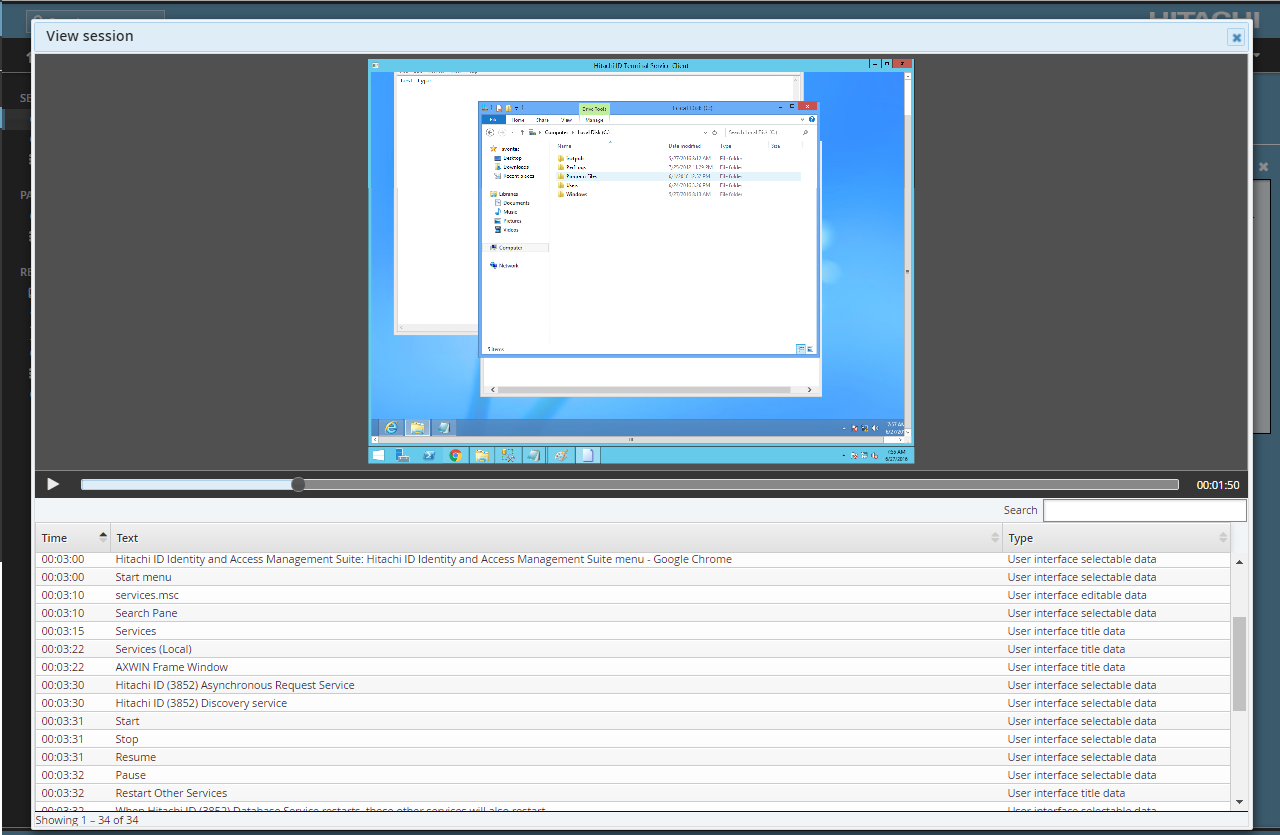Select the Search Pane log entry
Image resolution: width=1280 pixels, height=835 pixels.
pyautogui.click(x=146, y=613)
